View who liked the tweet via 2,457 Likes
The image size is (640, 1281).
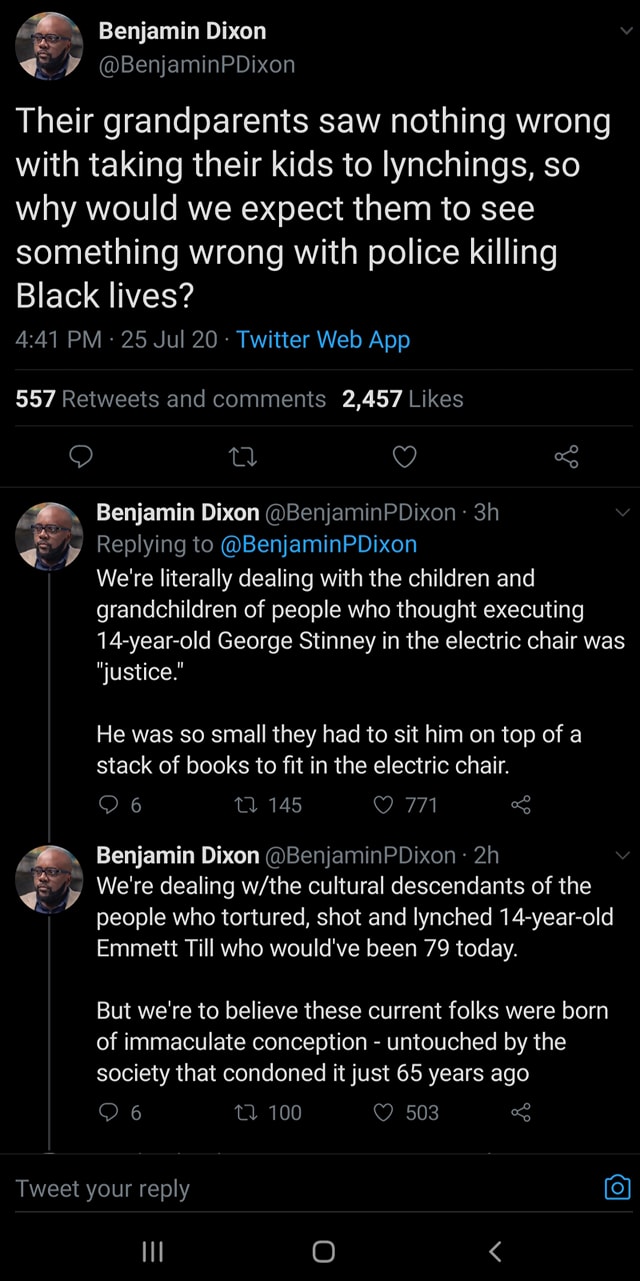406,398
